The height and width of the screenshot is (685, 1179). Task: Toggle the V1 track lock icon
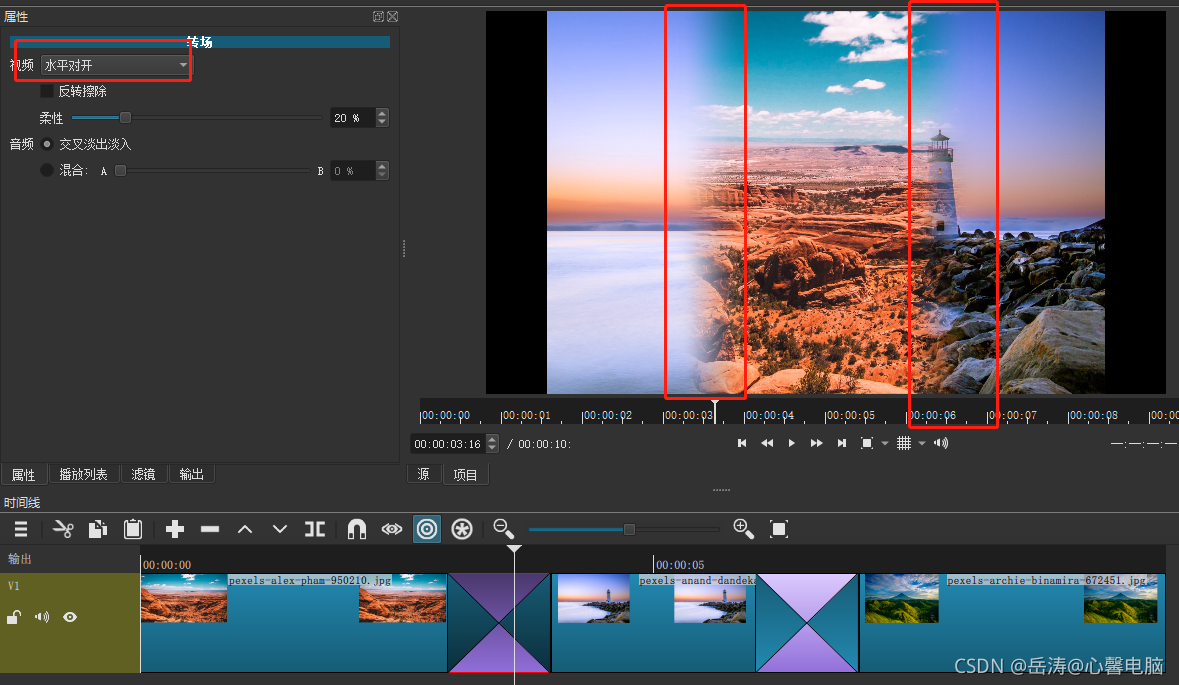click(x=14, y=617)
